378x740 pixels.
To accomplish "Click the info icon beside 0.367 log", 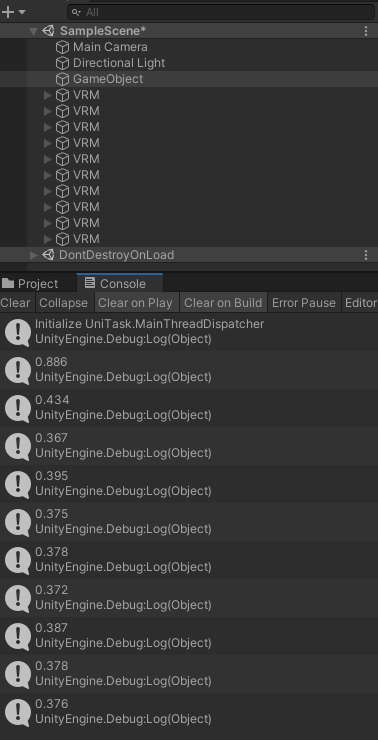I will pos(18,446).
